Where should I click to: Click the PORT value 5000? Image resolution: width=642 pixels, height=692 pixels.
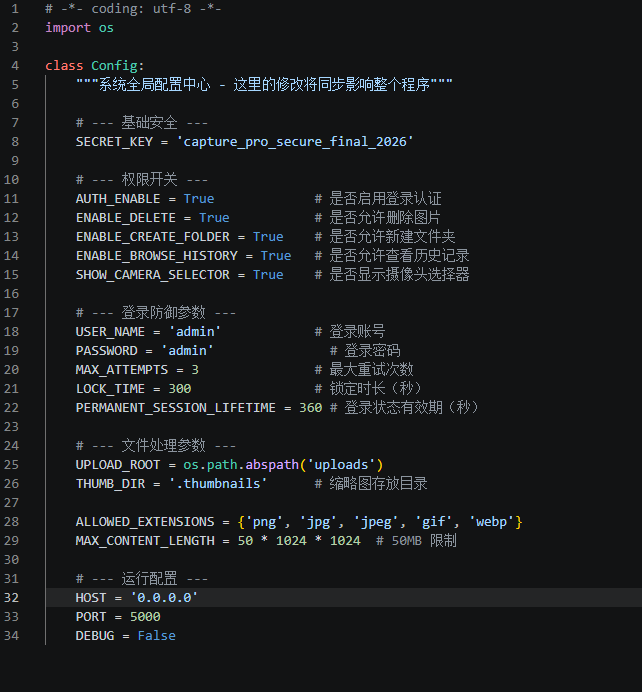144,617
